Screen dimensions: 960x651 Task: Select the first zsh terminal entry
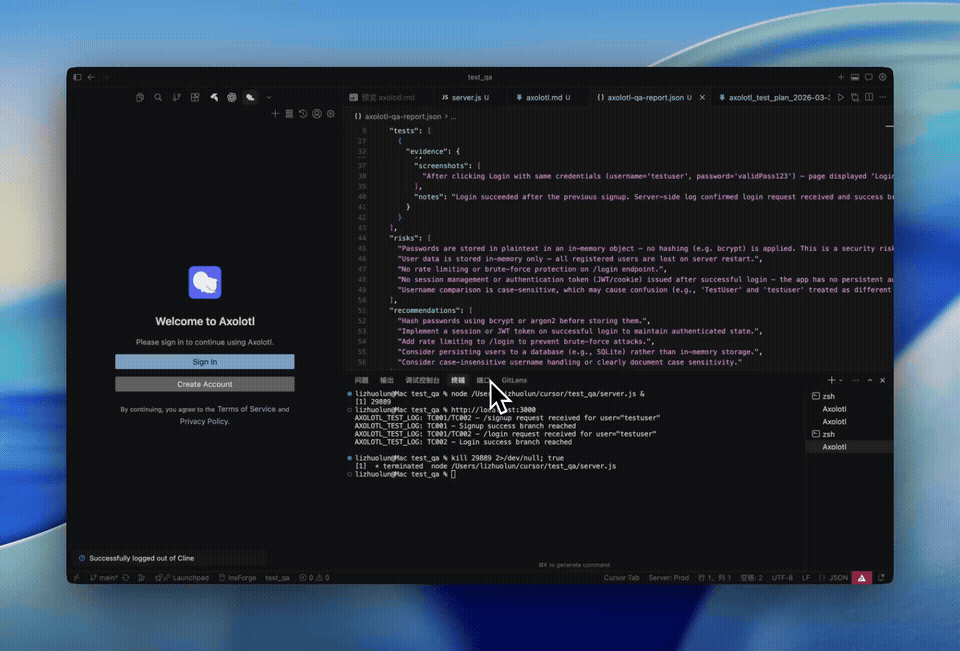tap(850, 396)
